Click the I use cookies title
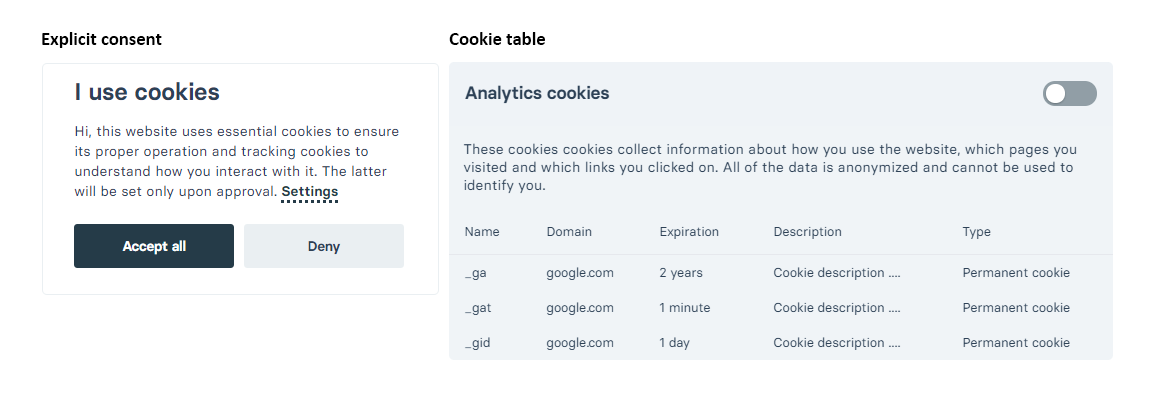Viewport: 1160px width, 394px height. pos(147,92)
